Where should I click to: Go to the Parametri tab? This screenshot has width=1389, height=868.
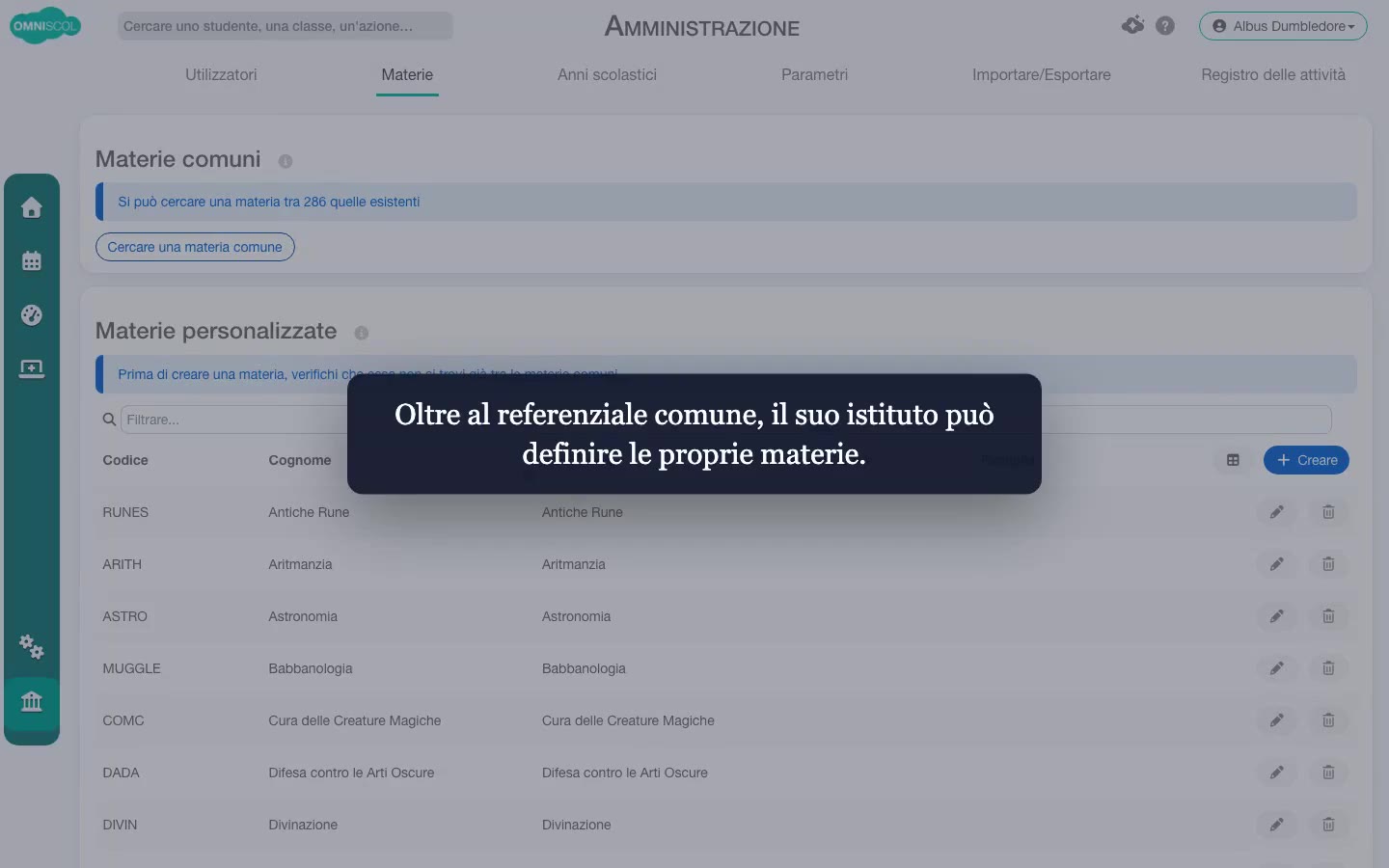coord(814,74)
